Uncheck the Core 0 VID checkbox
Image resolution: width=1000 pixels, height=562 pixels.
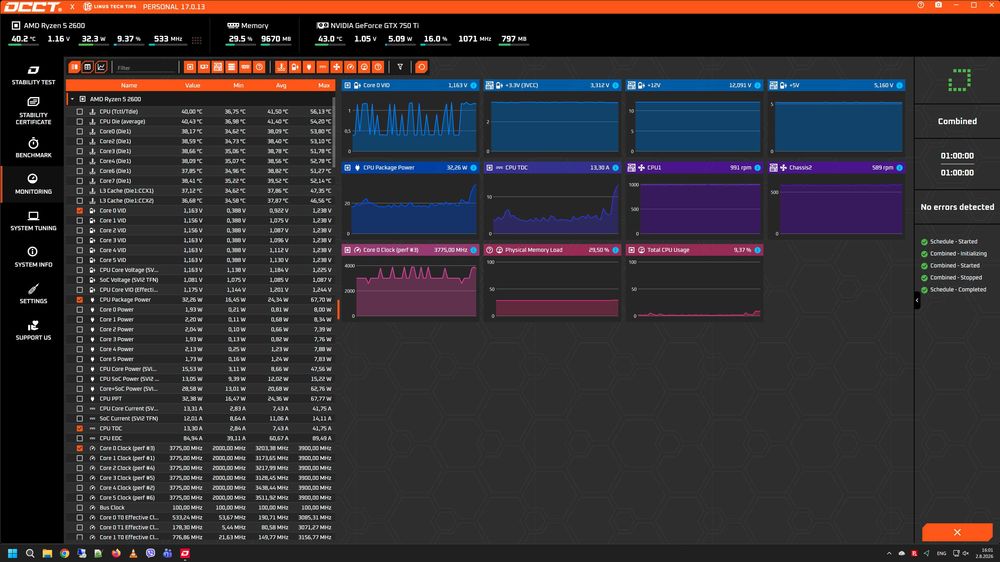coord(80,211)
